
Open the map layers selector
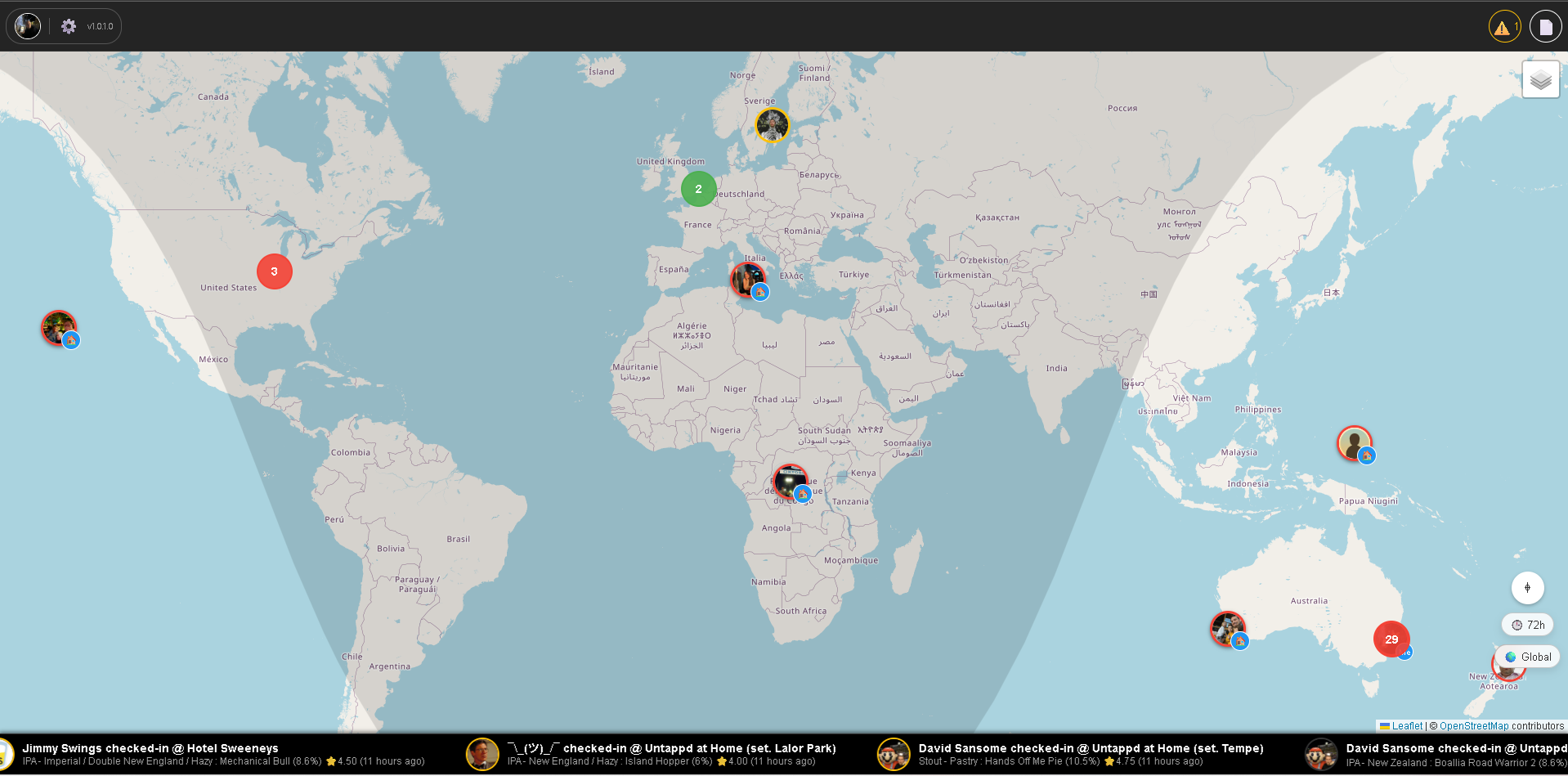(x=1540, y=79)
